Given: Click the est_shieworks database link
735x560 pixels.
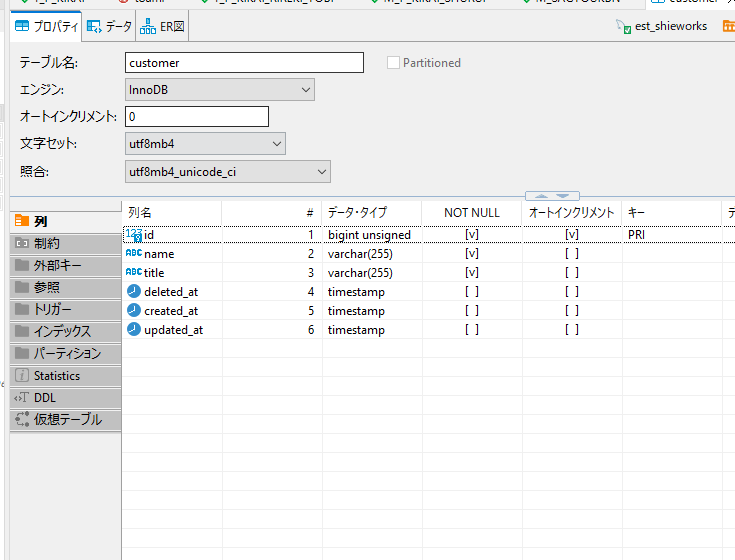Looking at the screenshot, I should pyautogui.click(x=670, y=26).
